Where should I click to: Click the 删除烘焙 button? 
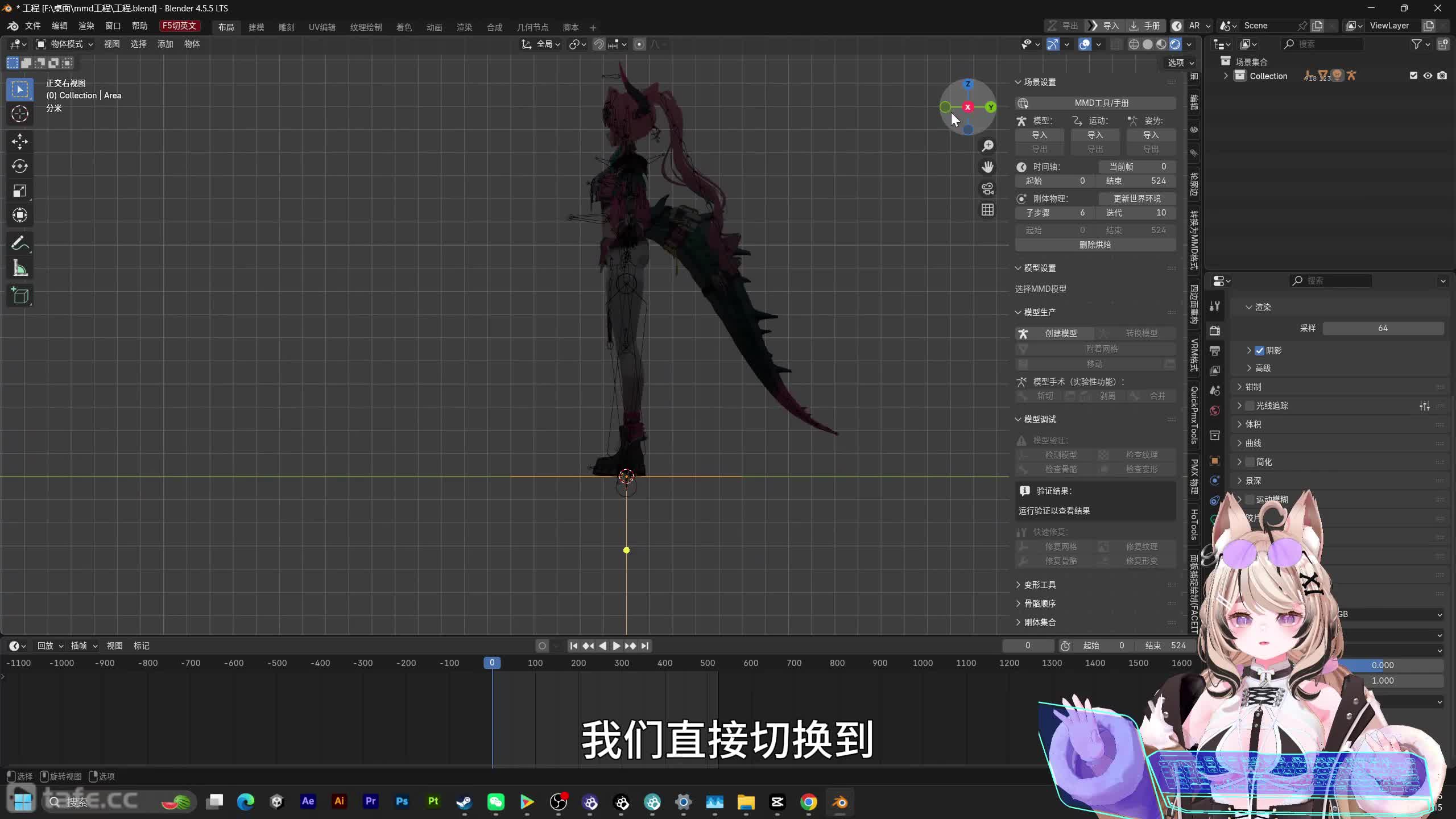1095,245
